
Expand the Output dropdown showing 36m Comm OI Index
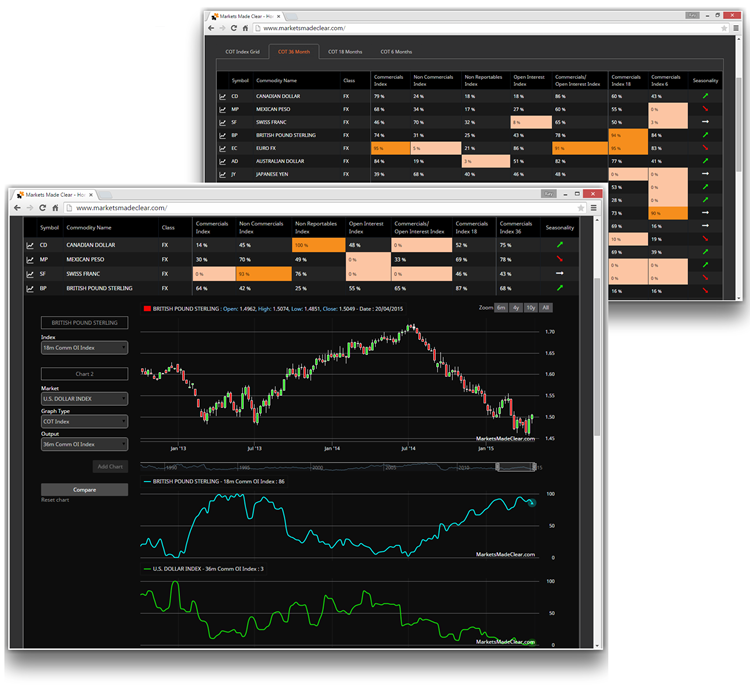coord(84,444)
